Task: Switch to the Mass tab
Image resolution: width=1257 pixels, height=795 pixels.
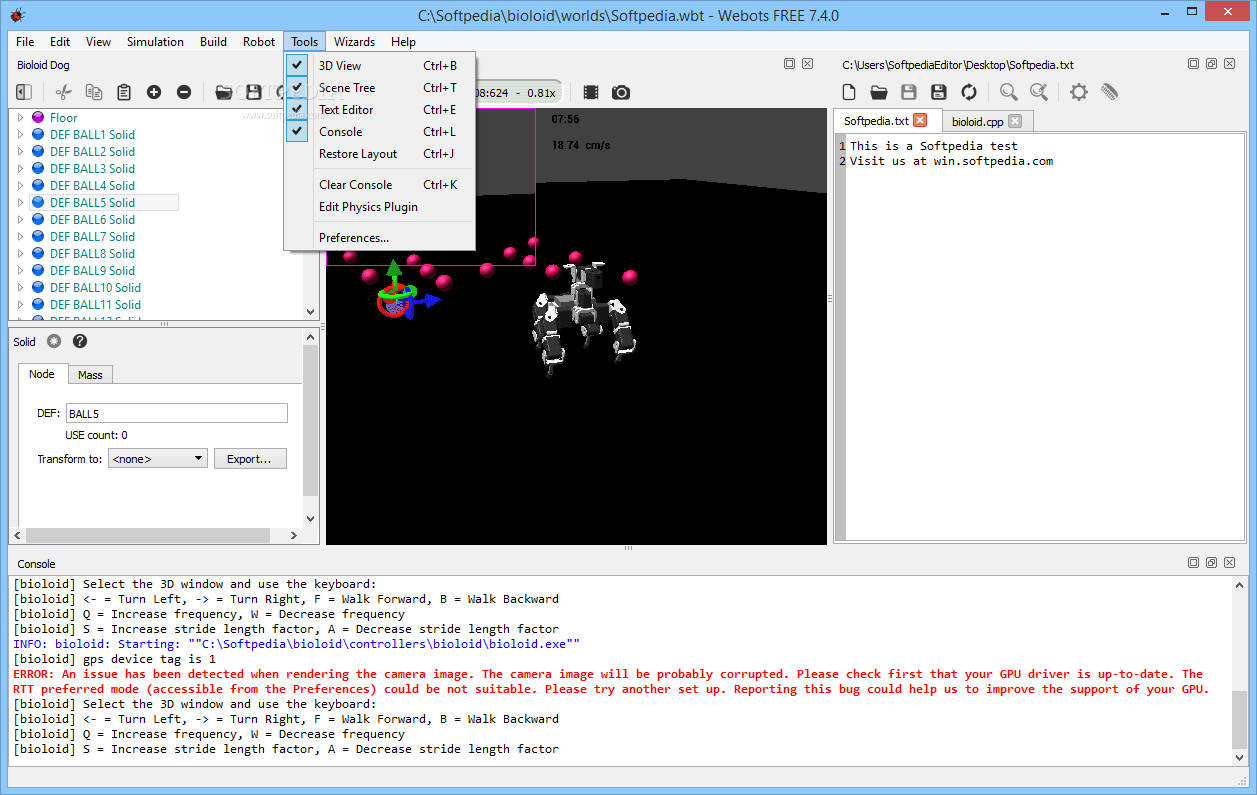Action: pyautogui.click(x=90, y=375)
